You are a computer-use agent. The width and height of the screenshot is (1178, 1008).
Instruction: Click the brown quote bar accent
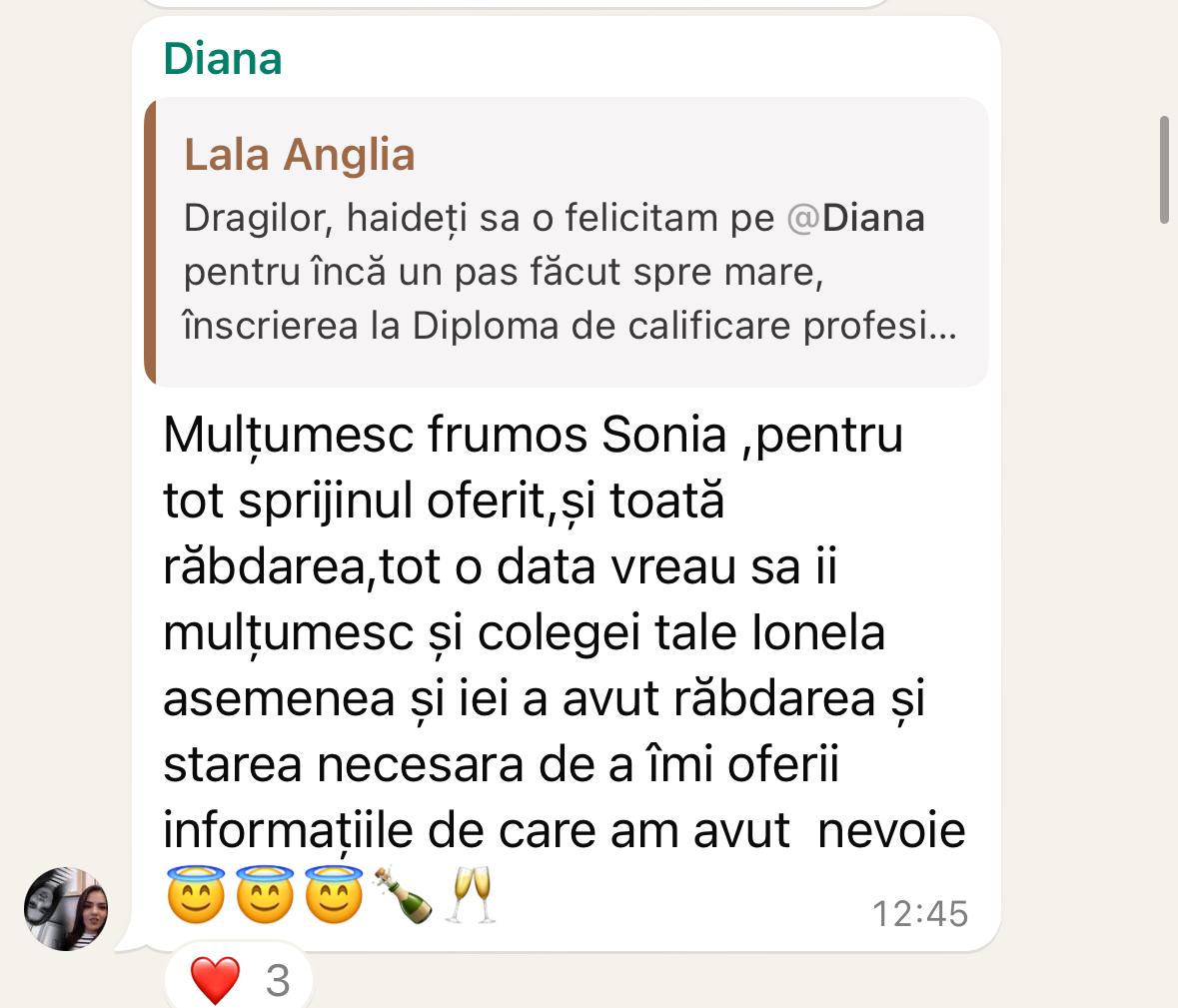pyautogui.click(x=150, y=241)
